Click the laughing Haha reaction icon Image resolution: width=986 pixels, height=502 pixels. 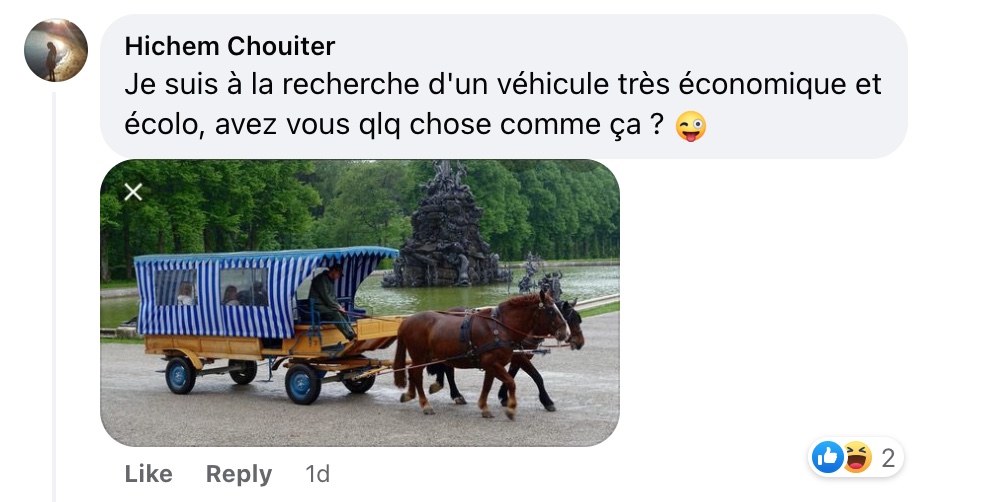tap(856, 457)
